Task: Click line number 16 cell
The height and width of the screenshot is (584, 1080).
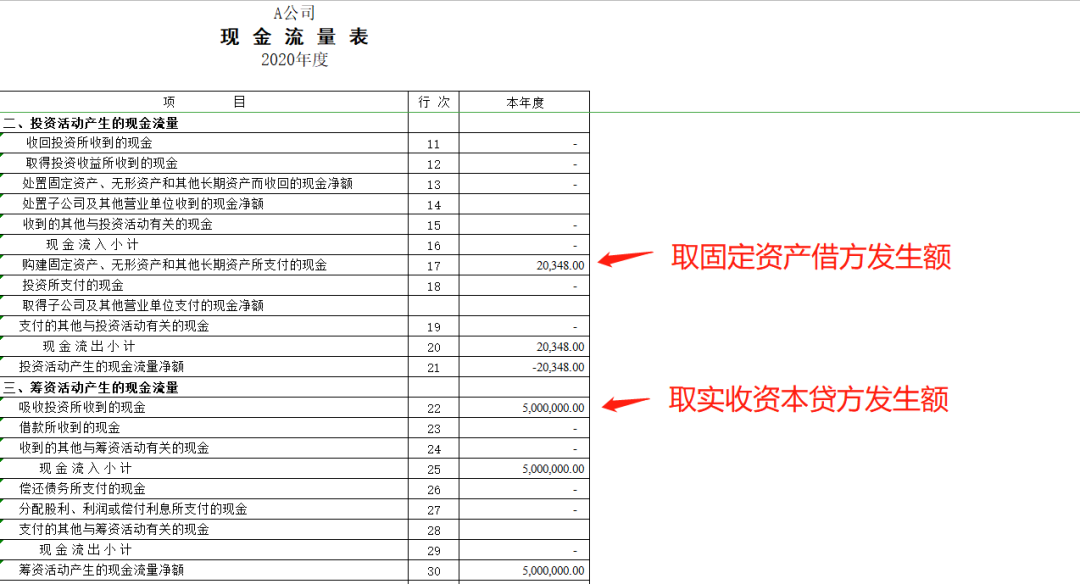Action: (x=433, y=246)
